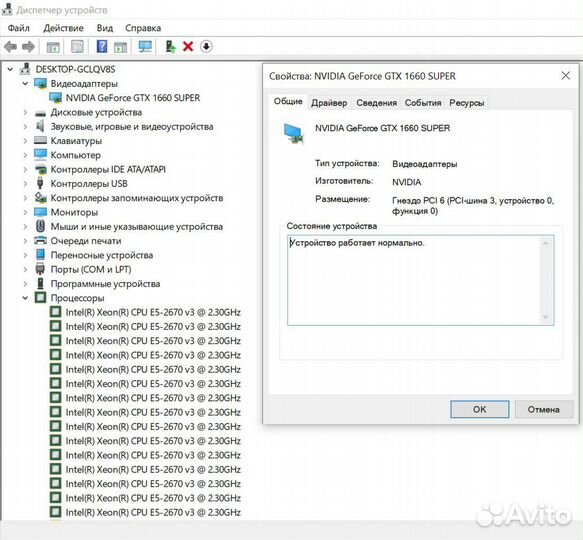Click the Отмена button

544,409
